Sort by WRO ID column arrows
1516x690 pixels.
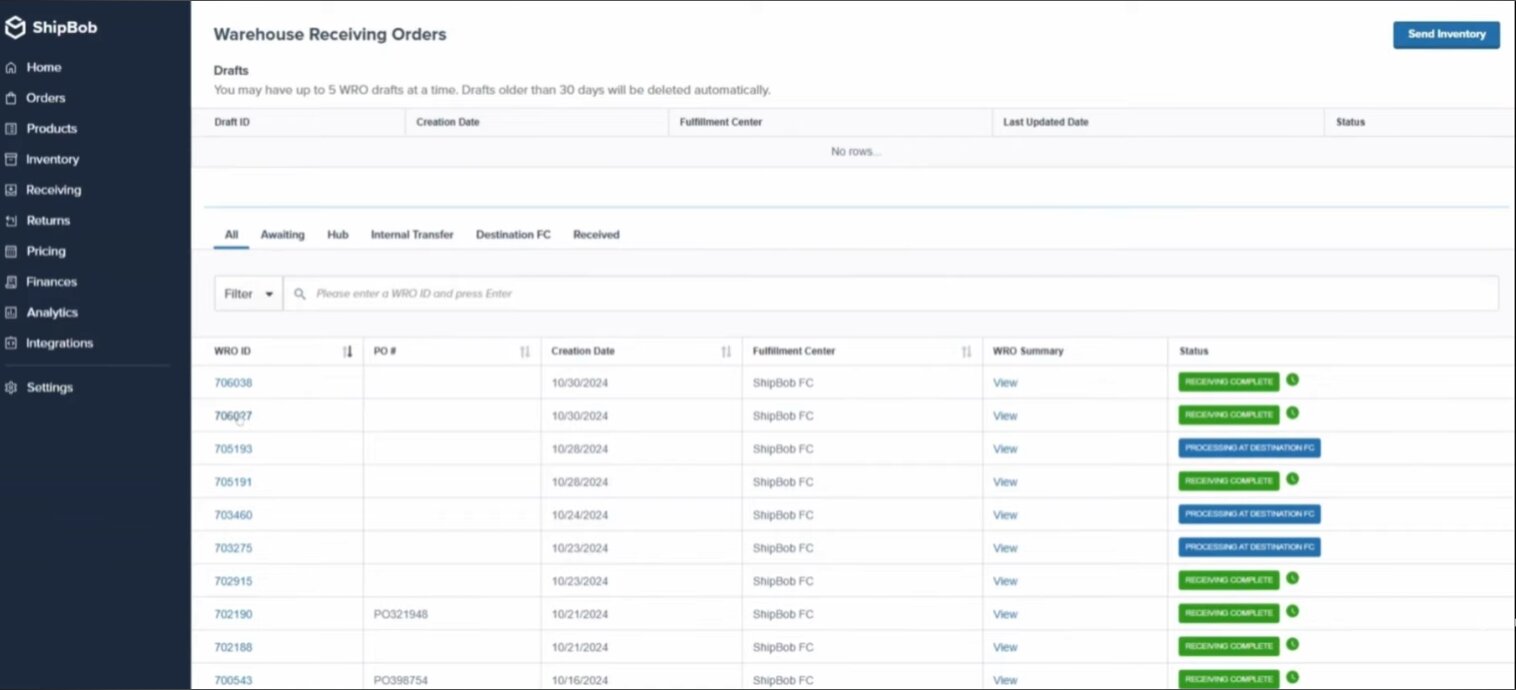(347, 352)
